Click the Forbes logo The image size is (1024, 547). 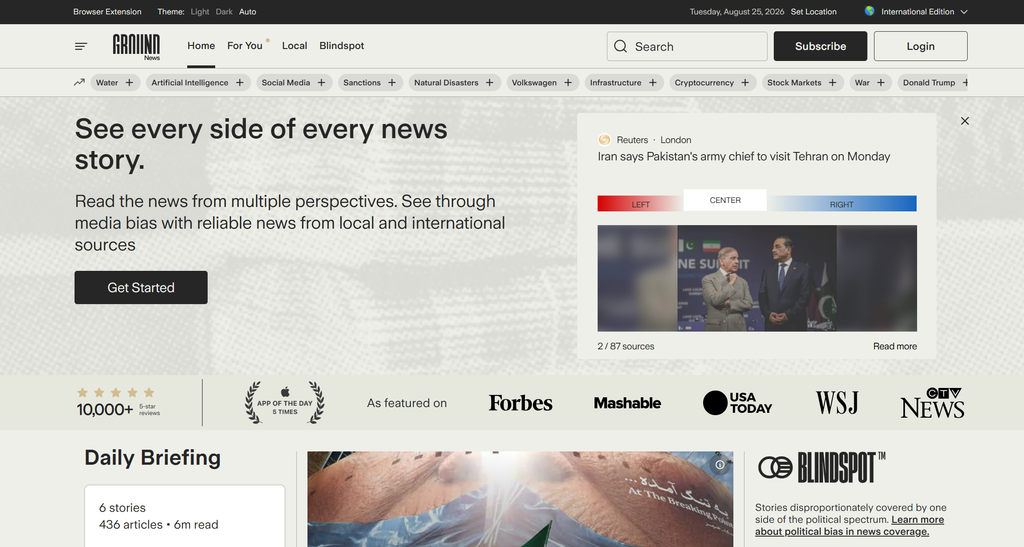520,403
